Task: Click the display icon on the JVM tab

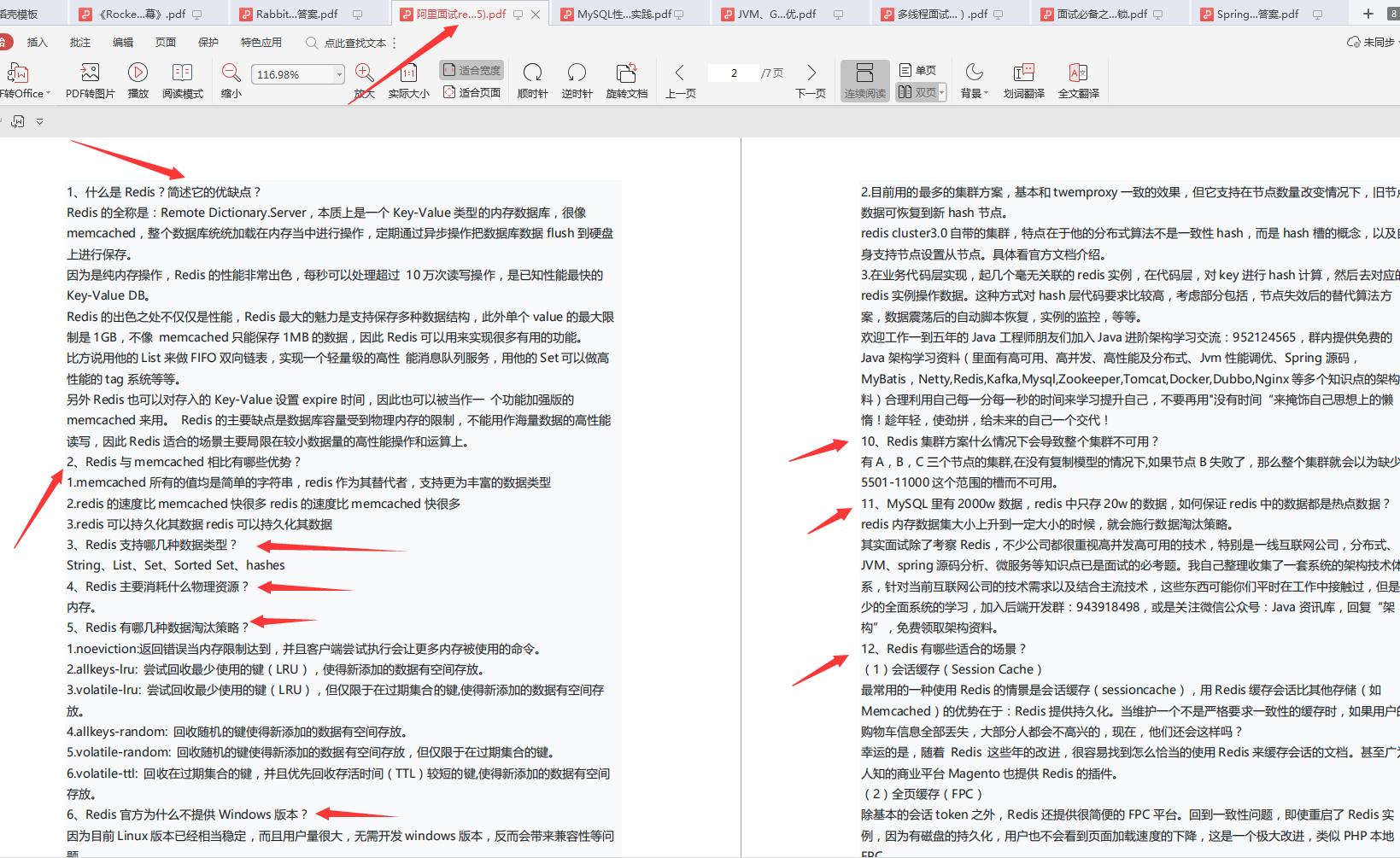Action: click(x=838, y=15)
